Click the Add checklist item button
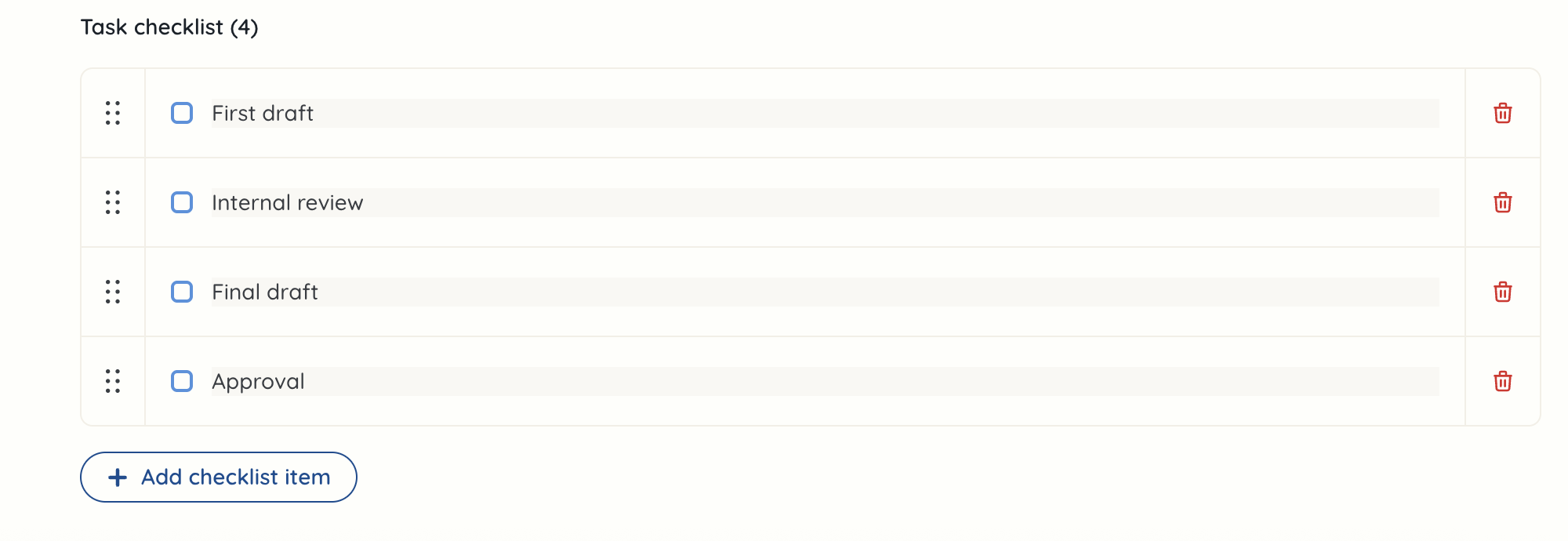Screen dimensions: 1568x541 click(218, 477)
